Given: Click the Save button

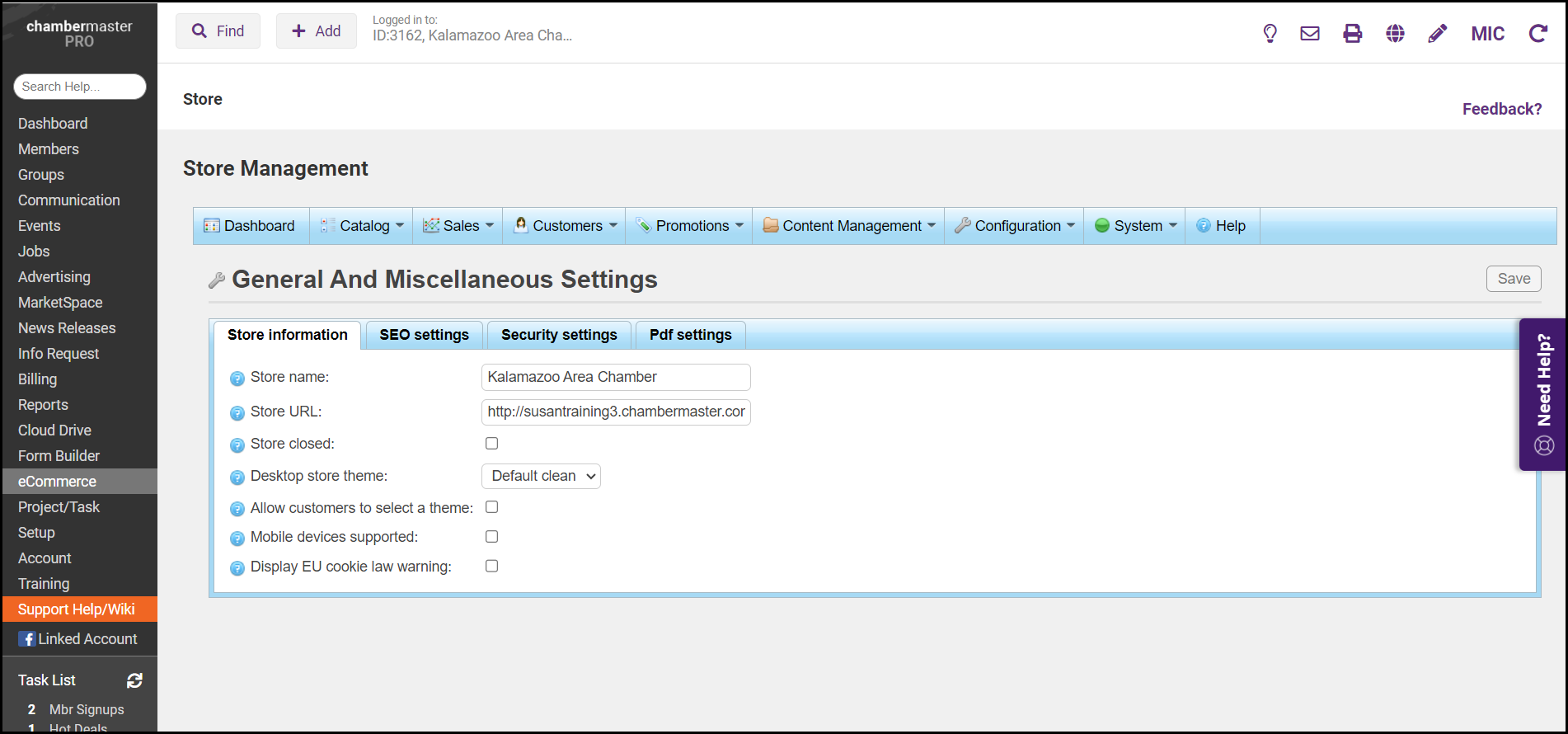Looking at the screenshot, I should (1513, 279).
